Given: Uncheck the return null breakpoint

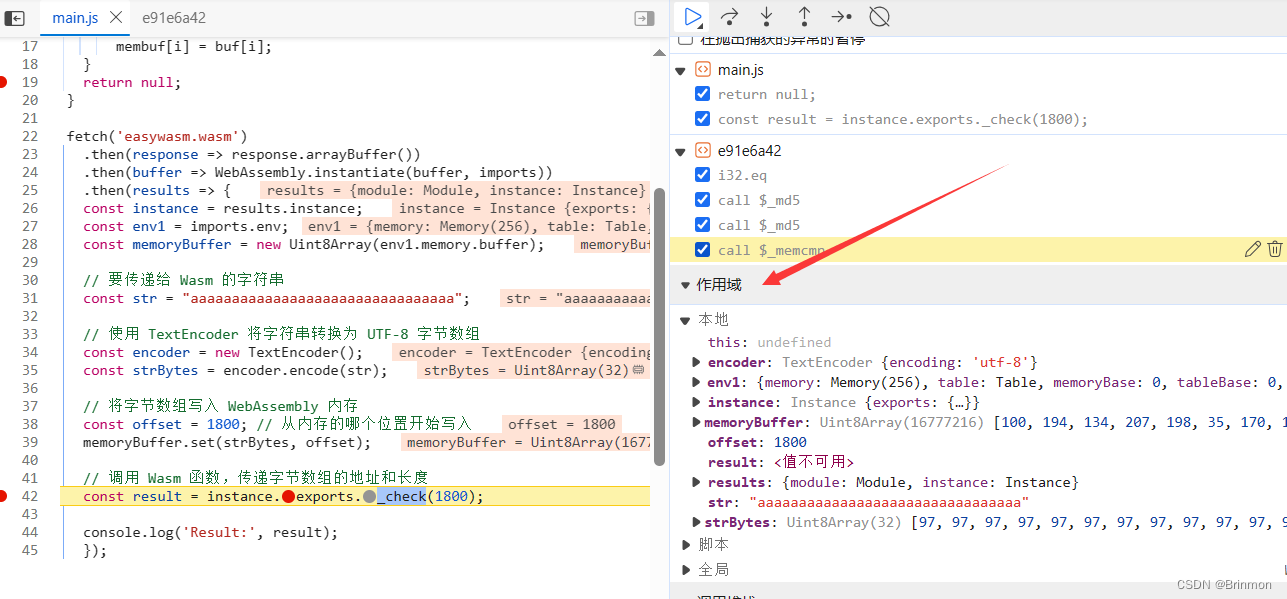Looking at the screenshot, I should [x=702, y=93].
